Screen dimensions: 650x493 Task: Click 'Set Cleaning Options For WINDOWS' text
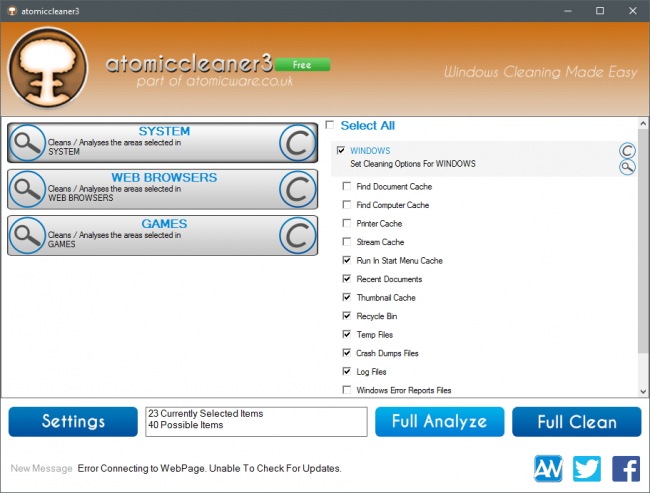[413, 164]
